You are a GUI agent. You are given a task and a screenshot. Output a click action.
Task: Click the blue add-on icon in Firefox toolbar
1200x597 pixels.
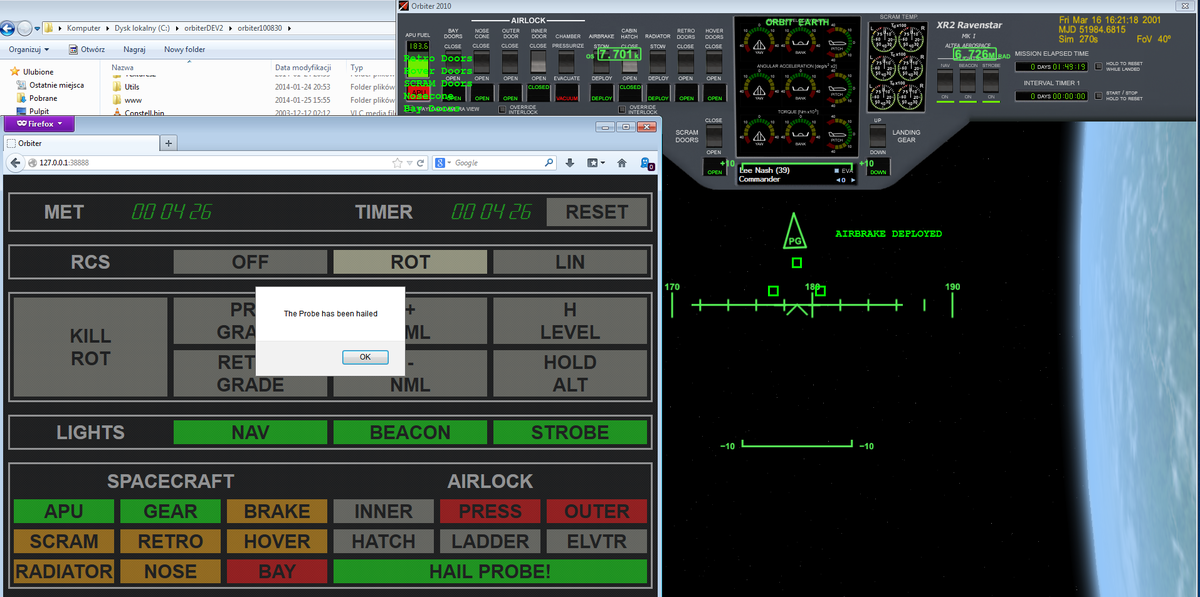click(x=646, y=164)
